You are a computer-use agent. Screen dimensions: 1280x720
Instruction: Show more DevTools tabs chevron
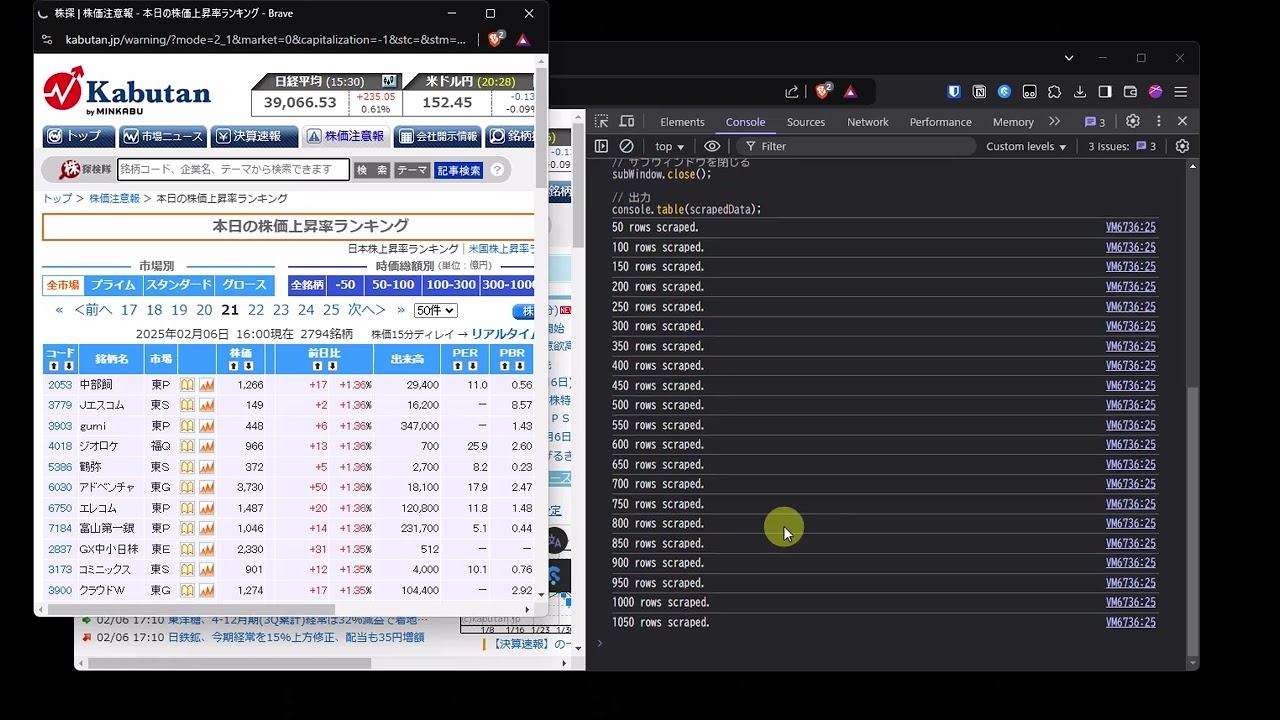coord(1054,121)
